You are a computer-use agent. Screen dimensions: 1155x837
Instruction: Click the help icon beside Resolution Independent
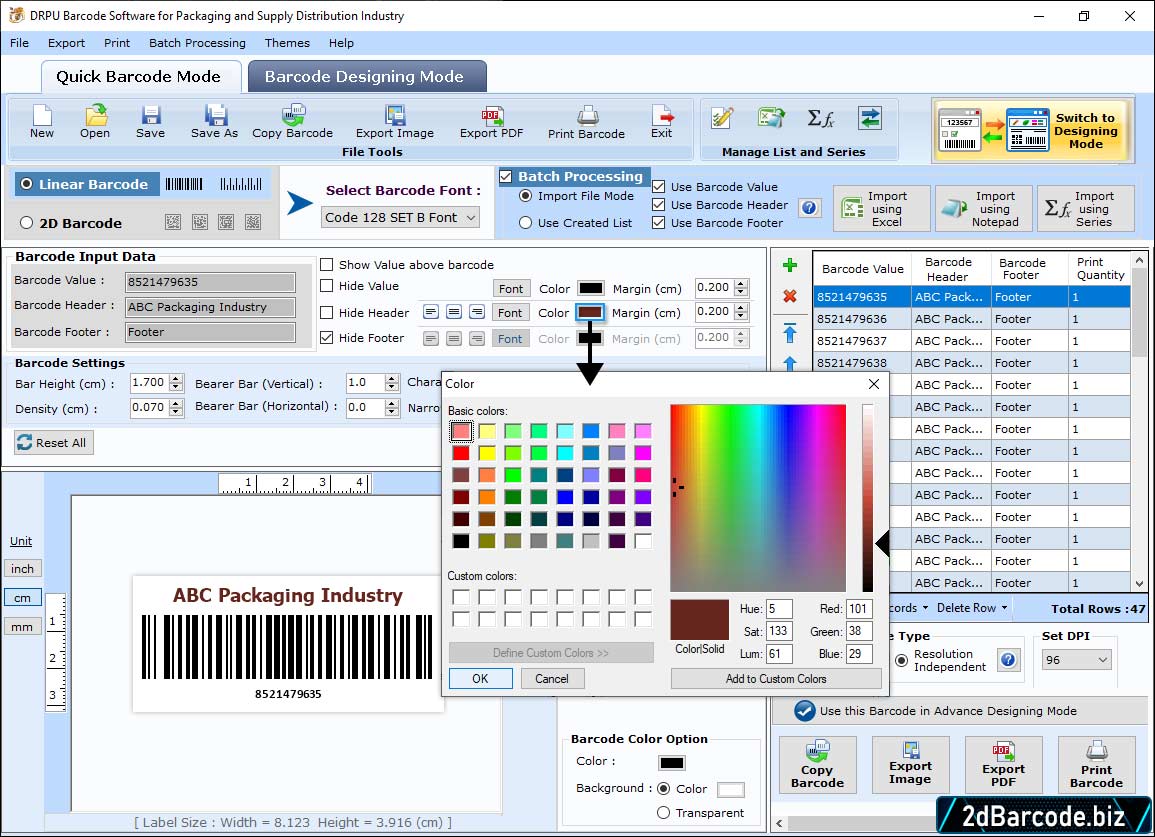point(1008,659)
